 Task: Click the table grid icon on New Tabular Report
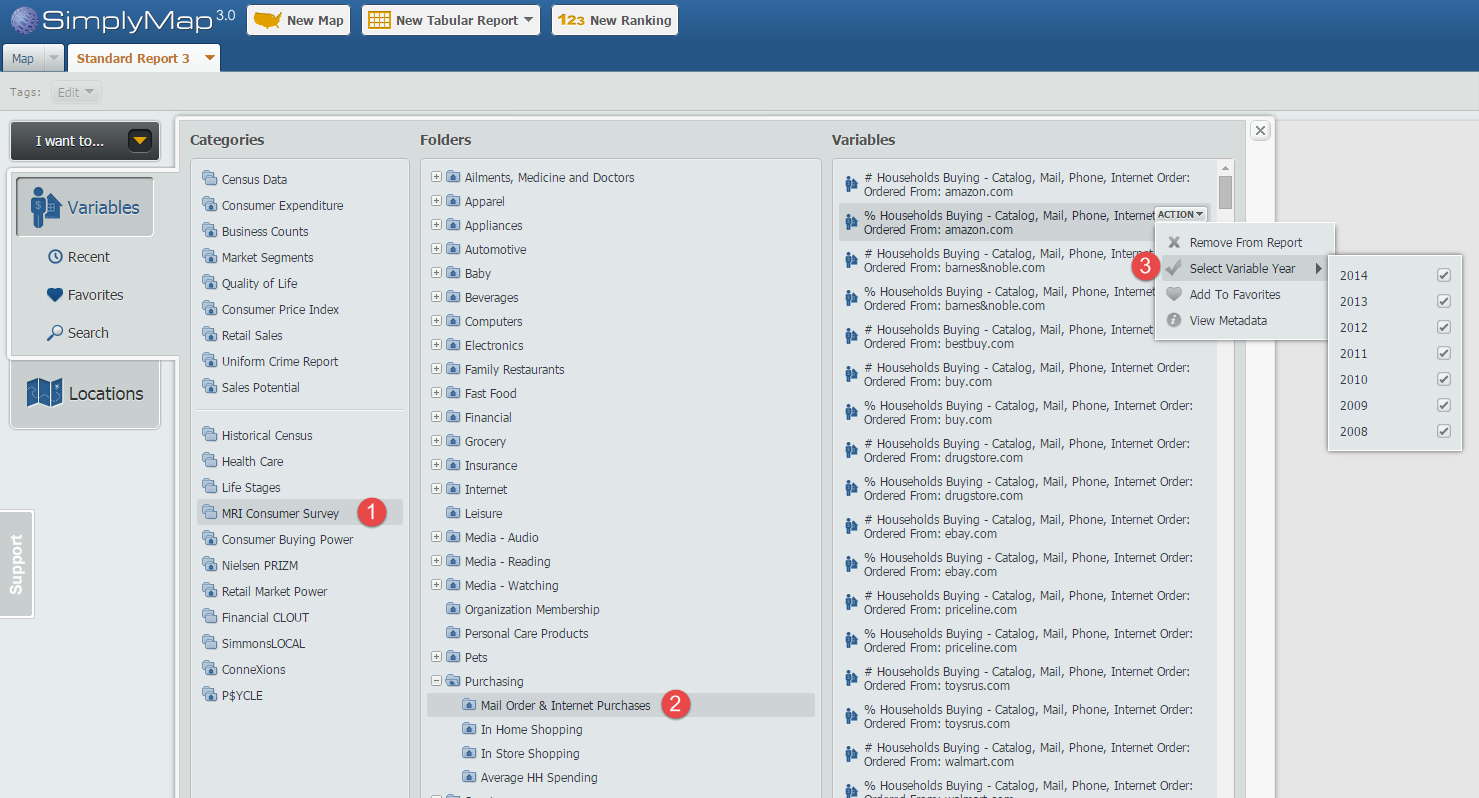[379, 20]
